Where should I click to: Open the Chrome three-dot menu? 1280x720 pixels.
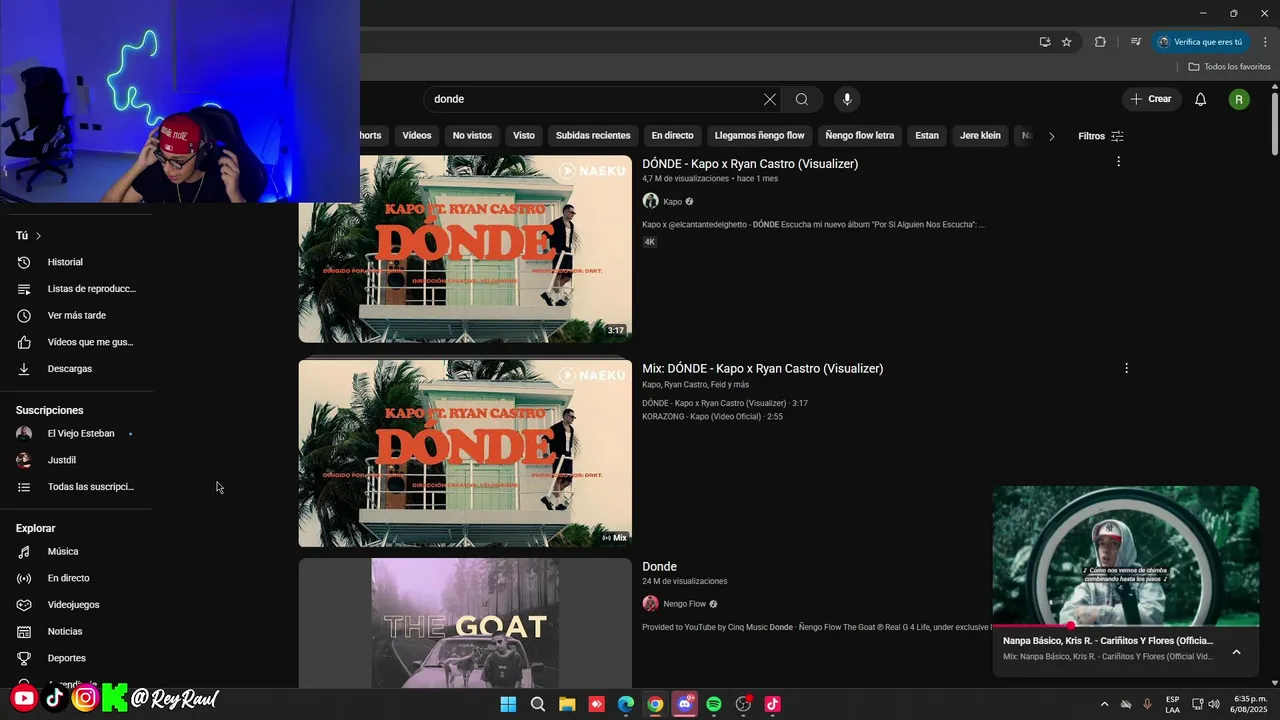[1265, 42]
